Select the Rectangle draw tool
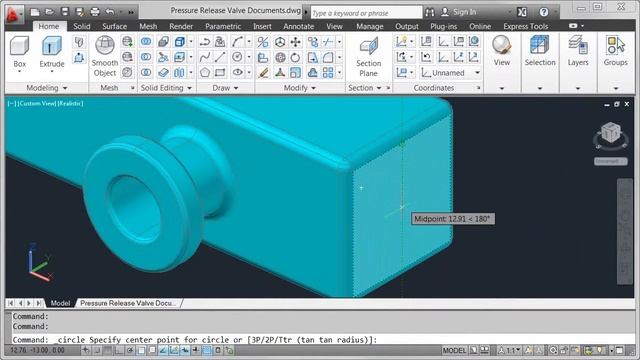The width and height of the screenshot is (640, 360). (220, 73)
